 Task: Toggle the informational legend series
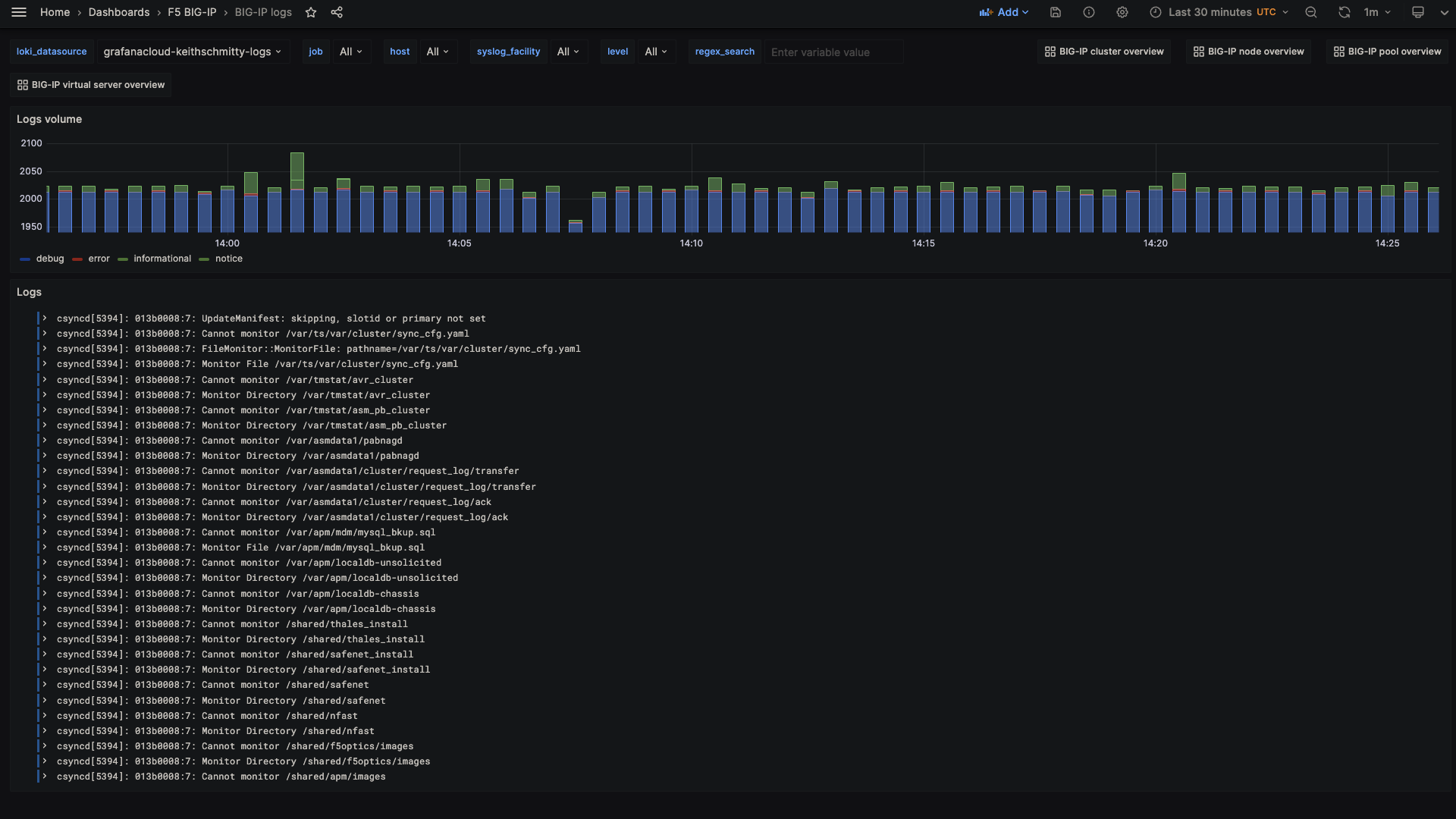click(x=162, y=259)
